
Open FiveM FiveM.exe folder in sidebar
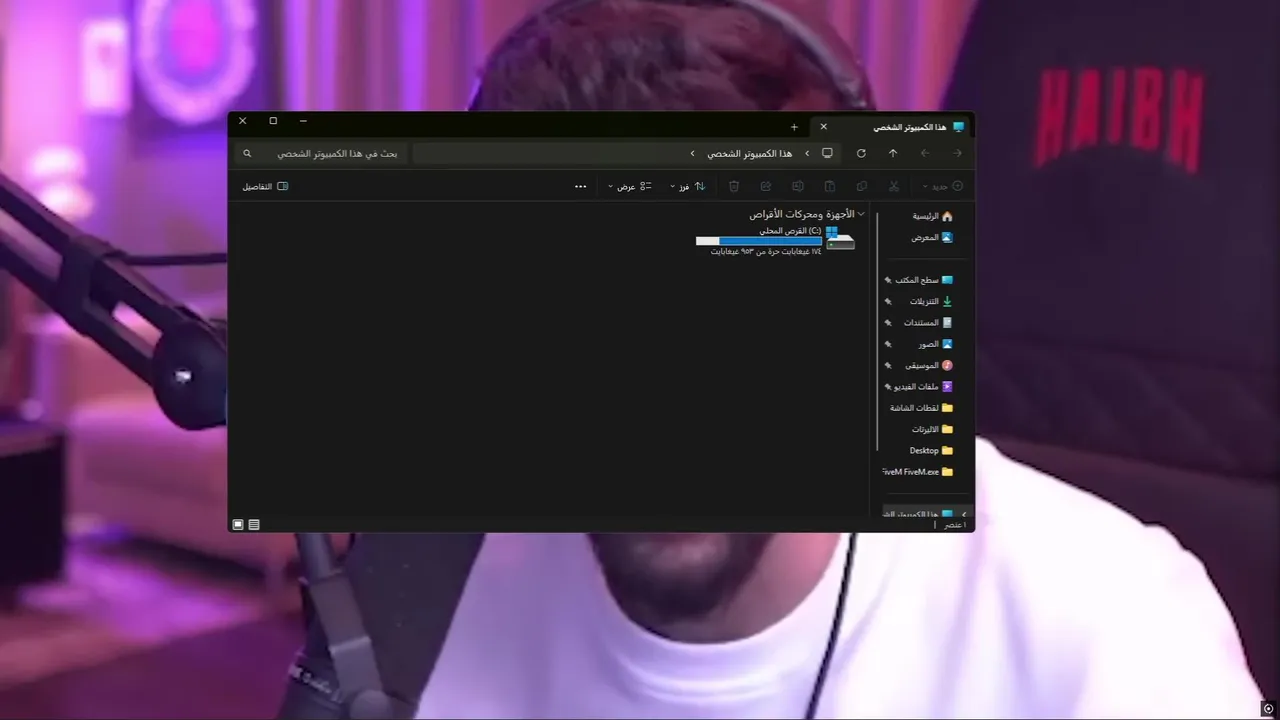(919, 472)
